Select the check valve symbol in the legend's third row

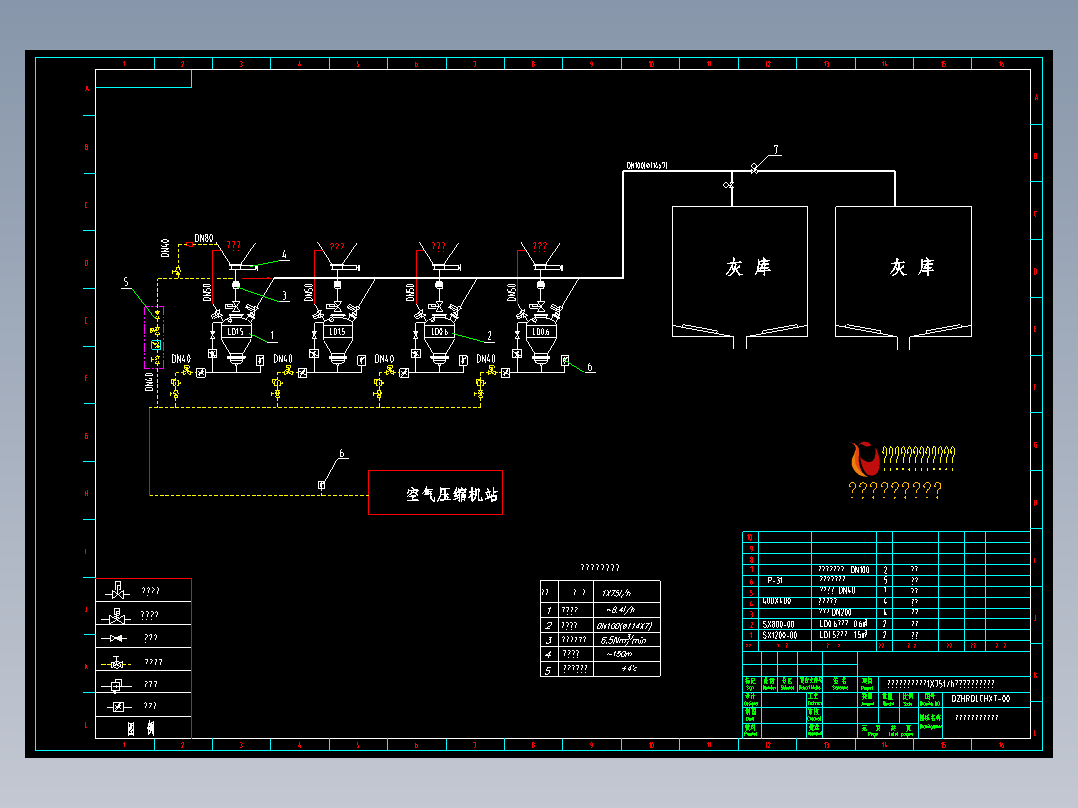(114, 638)
